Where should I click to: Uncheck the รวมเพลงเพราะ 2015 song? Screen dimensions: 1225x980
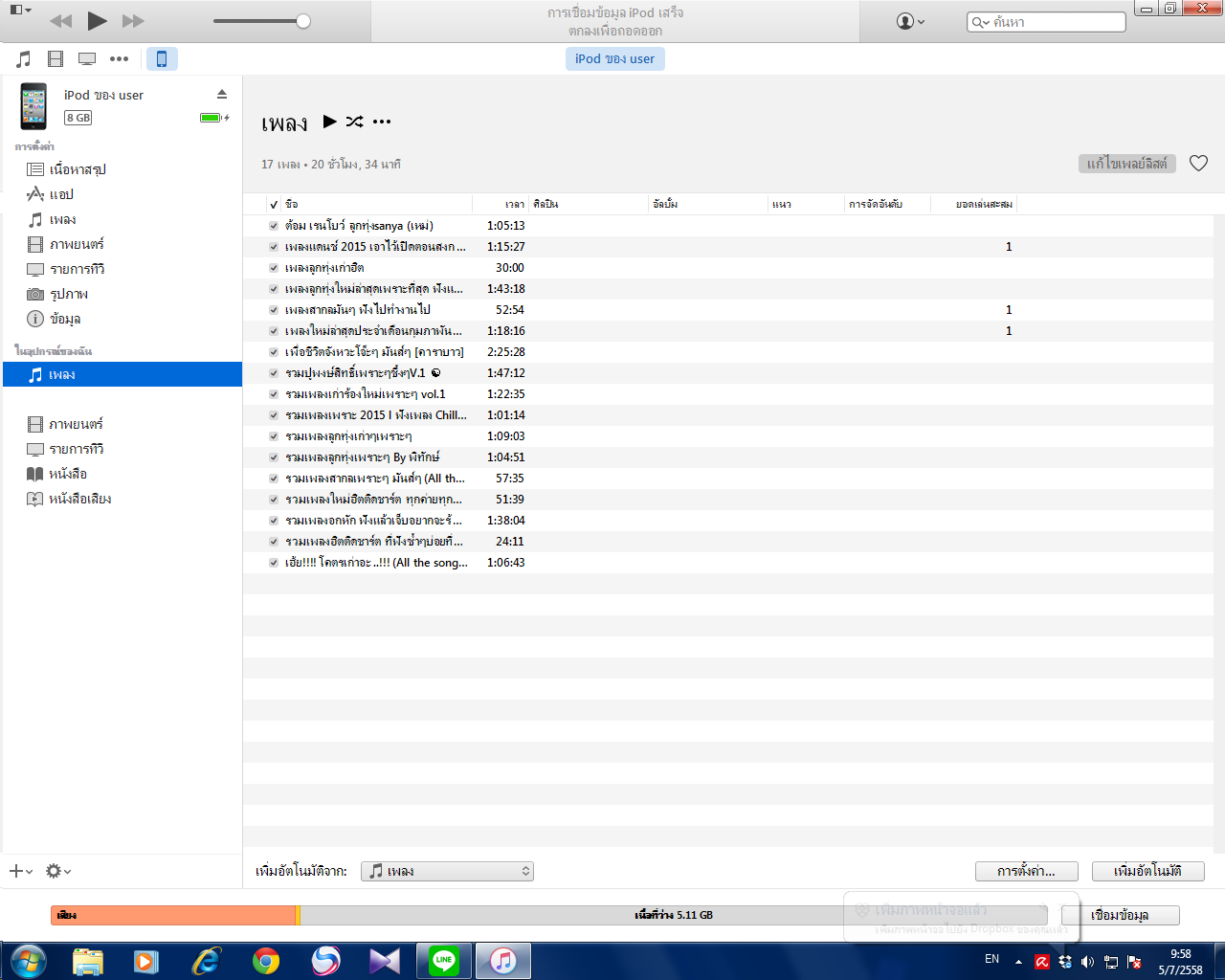(274, 415)
